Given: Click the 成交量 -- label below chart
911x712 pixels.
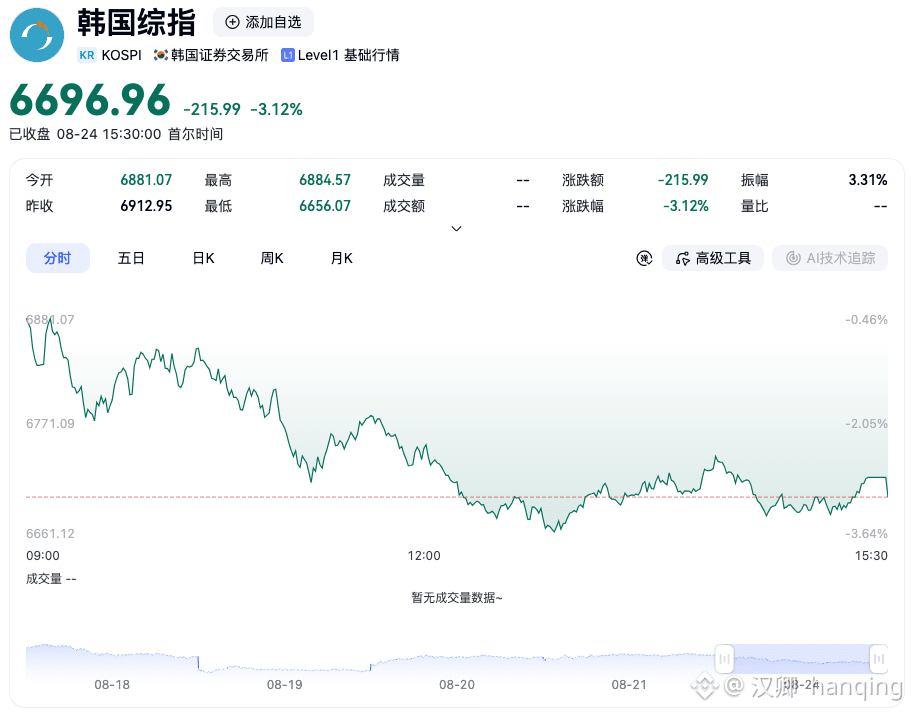Looking at the screenshot, I should click(x=51, y=579).
